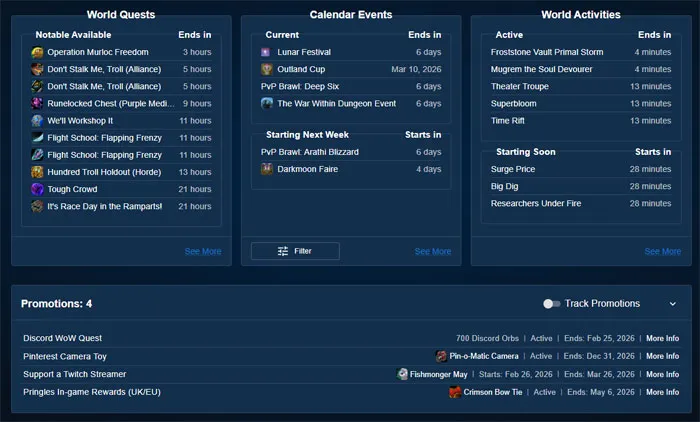
Task: Select Froststone Vault Primal Storm activity
Action: pos(547,52)
